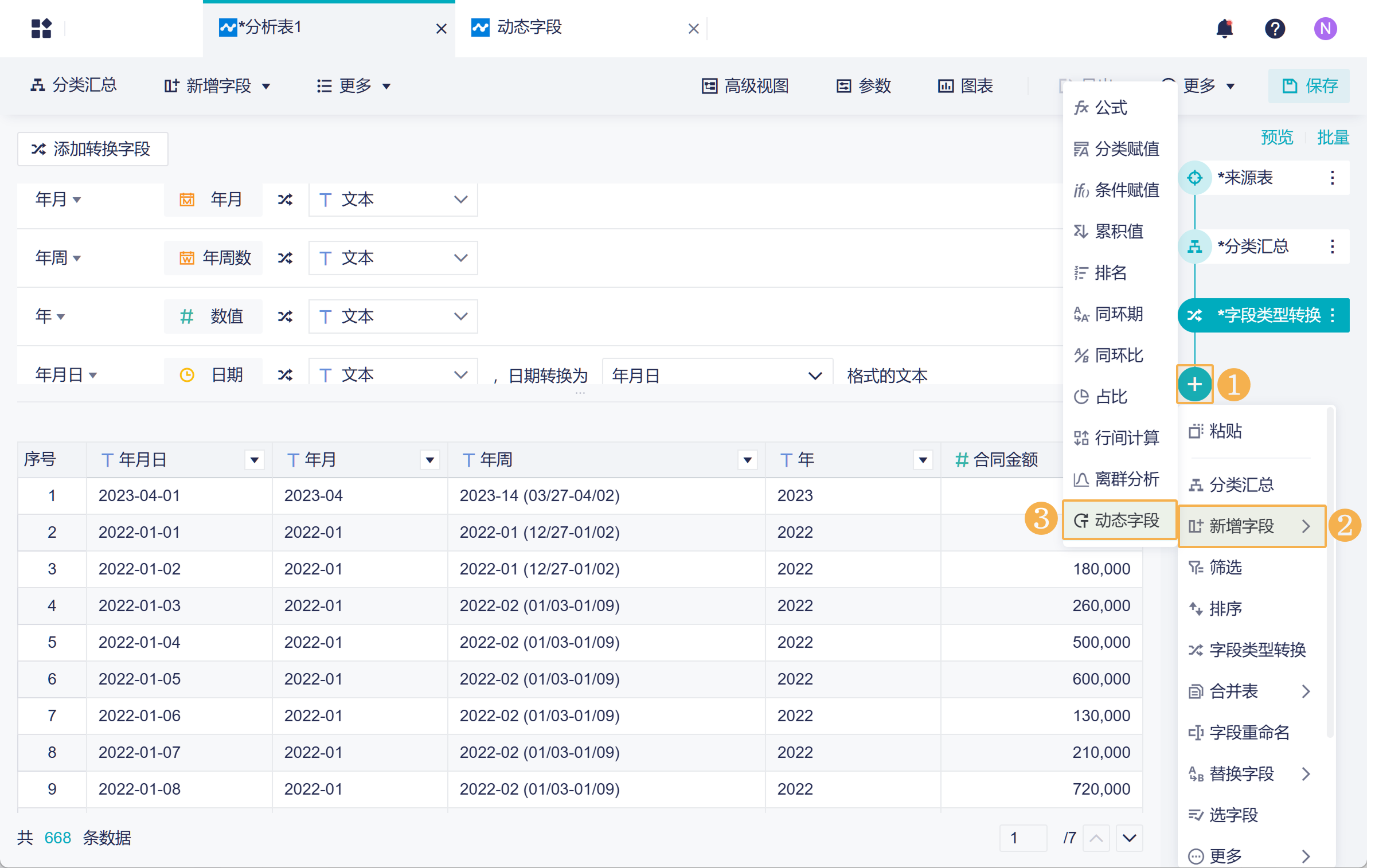Click the page number input field
Image resolution: width=1375 pixels, height=868 pixels.
(1022, 838)
